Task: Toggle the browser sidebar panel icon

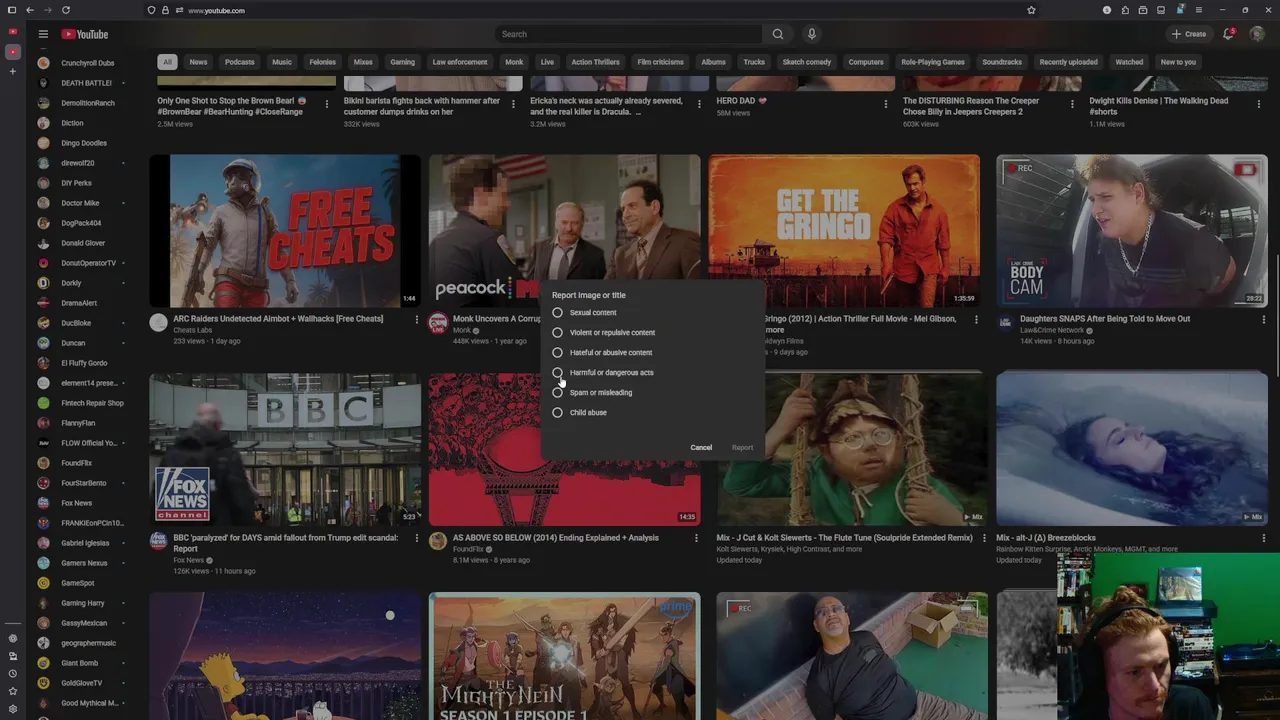Action: [x=11, y=10]
